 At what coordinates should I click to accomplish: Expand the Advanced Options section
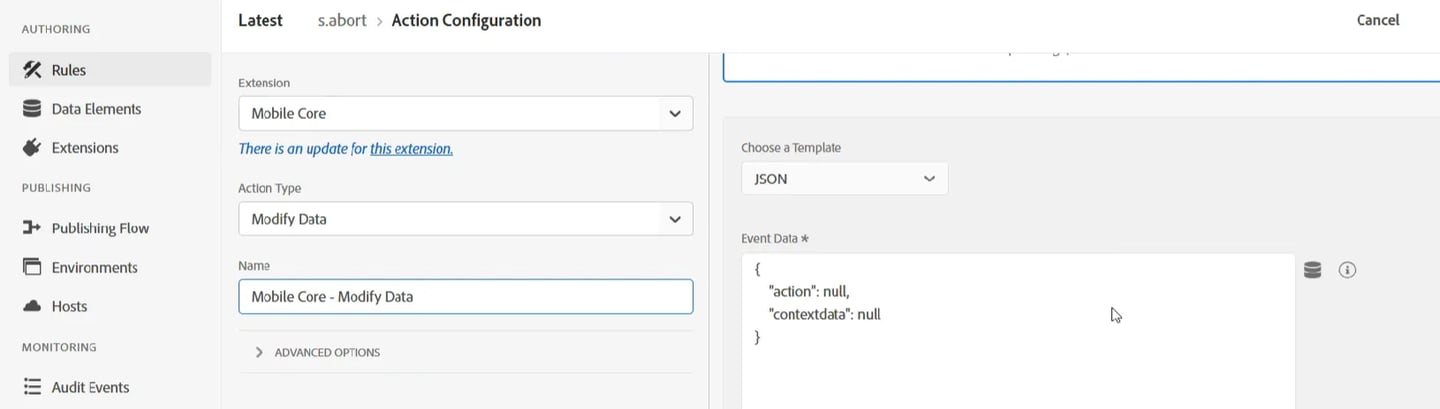tap(318, 352)
